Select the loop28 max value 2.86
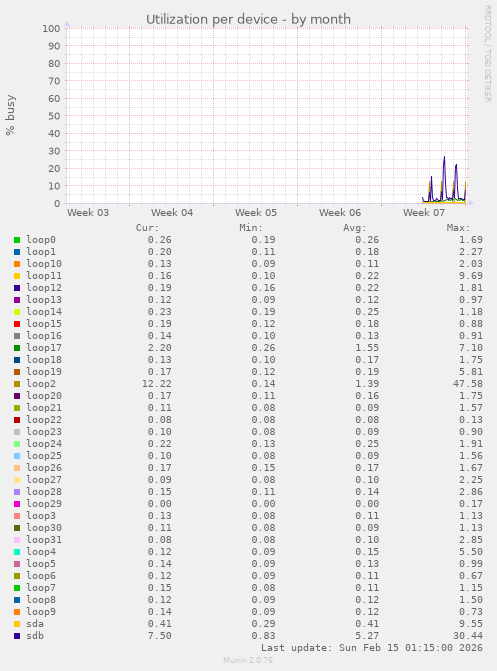 (x=471, y=492)
